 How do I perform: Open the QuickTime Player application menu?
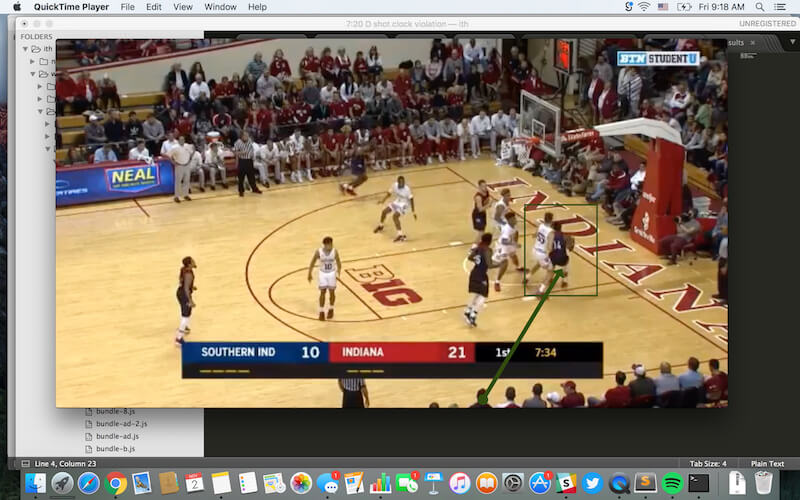click(x=71, y=7)
